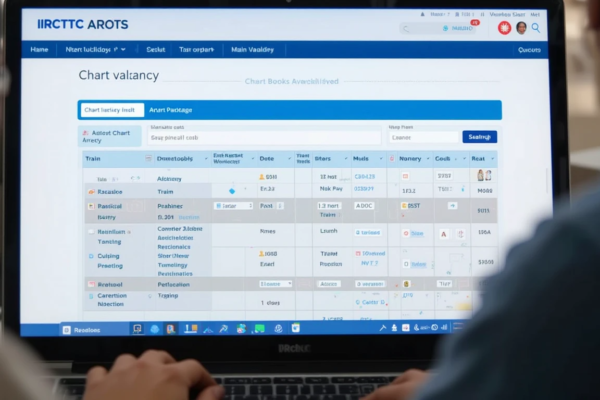Toggle the checkbox in Culsing row Nonery cell
This screenshot has width=600, height=400.
[x=406, y=264]
